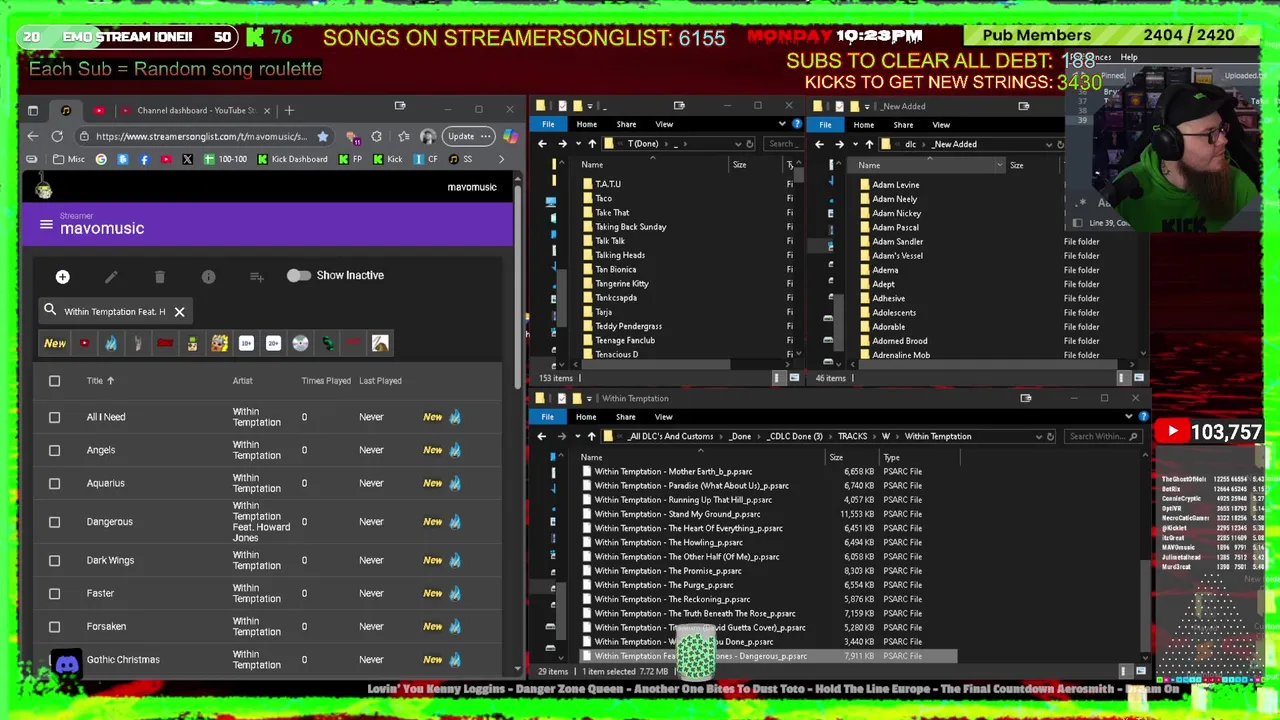This screenshot has height=720, width=1280.
Task: Check the box for All I Need
Action: tap(55, 417)
